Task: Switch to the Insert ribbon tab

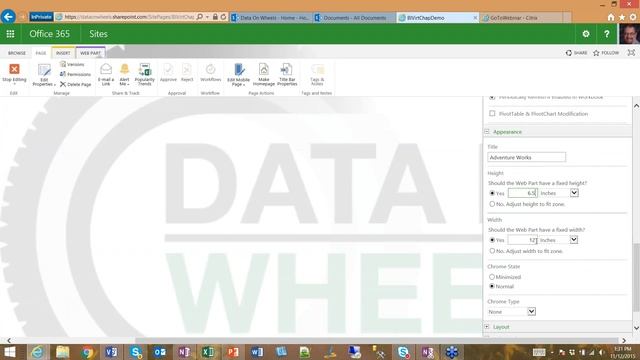Action: point(63,53)
